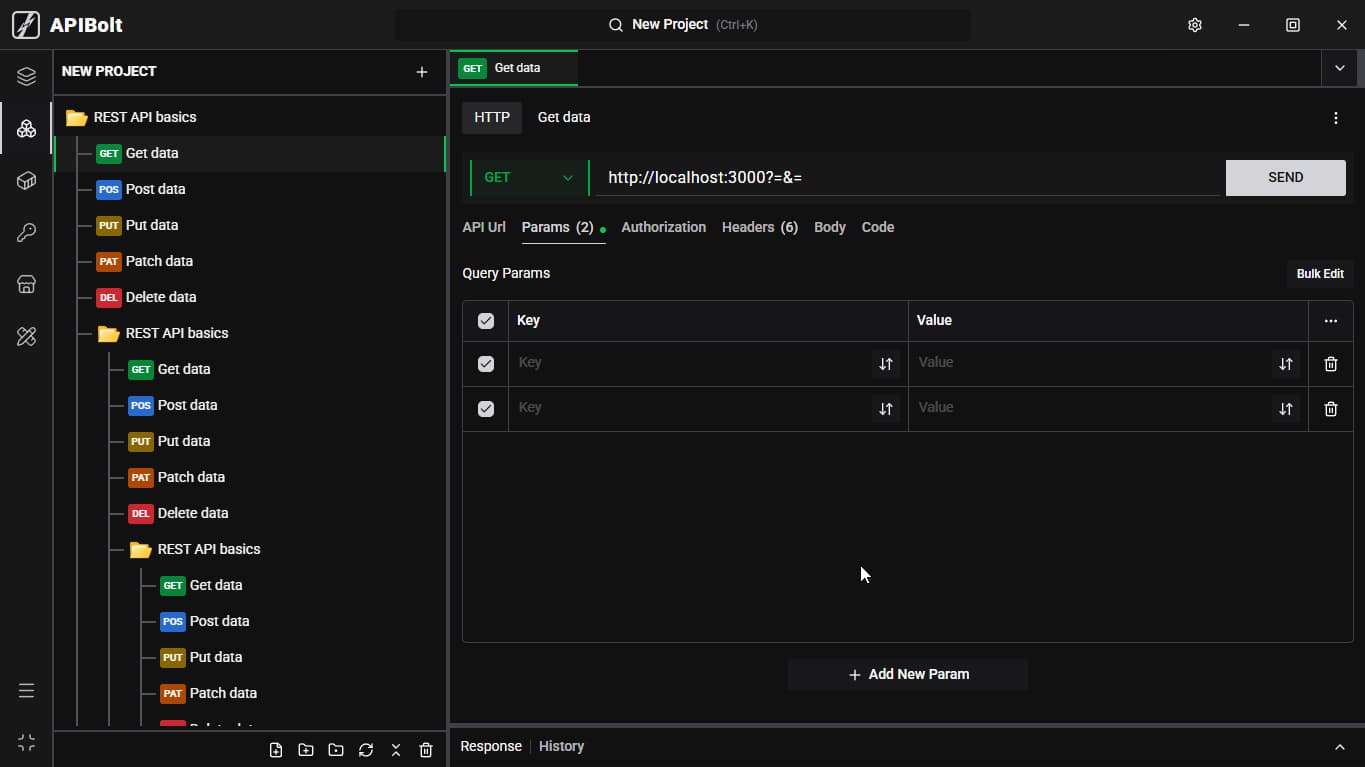Open the layers icon in left sidebar
The width and height of the screenshot is (1365, 767).
26,77
